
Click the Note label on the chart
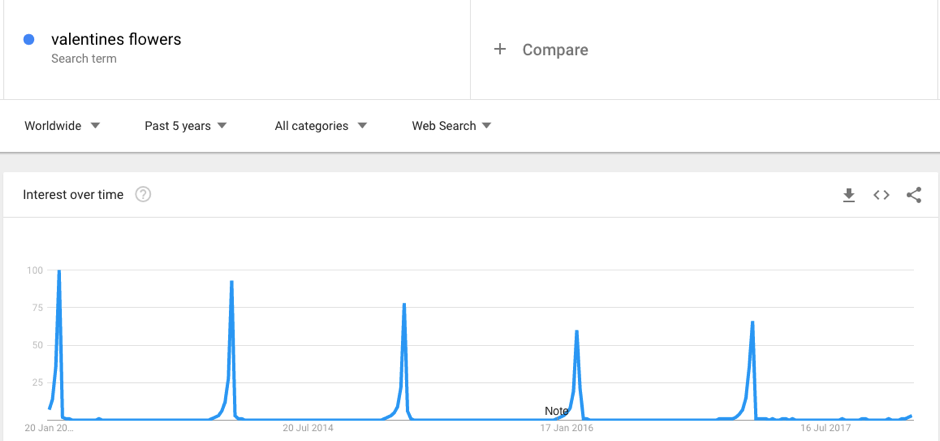pyautogui.click(x=556, y=411)
